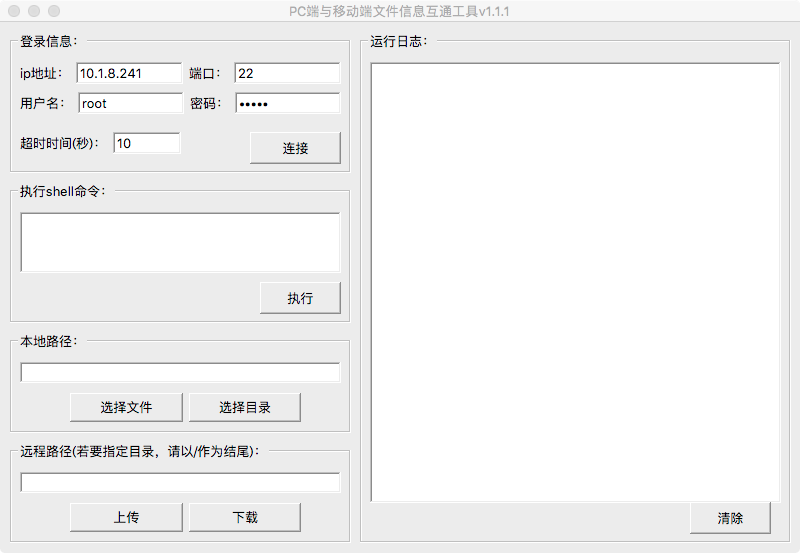Minimize the window with the middle title-bar button
800x553 pixels.
(x=34, y=11)
